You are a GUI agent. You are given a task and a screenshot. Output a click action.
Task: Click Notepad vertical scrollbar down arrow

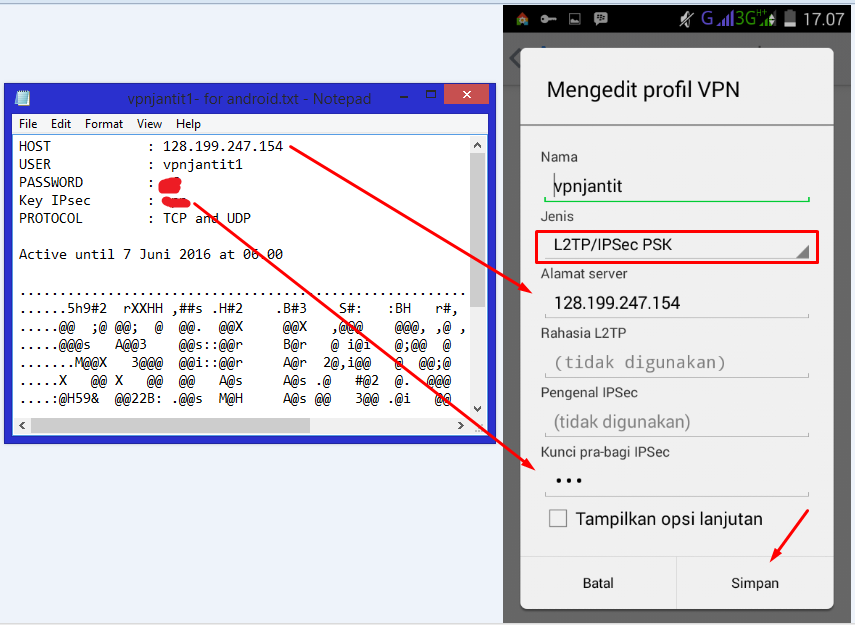click(477, 408)
